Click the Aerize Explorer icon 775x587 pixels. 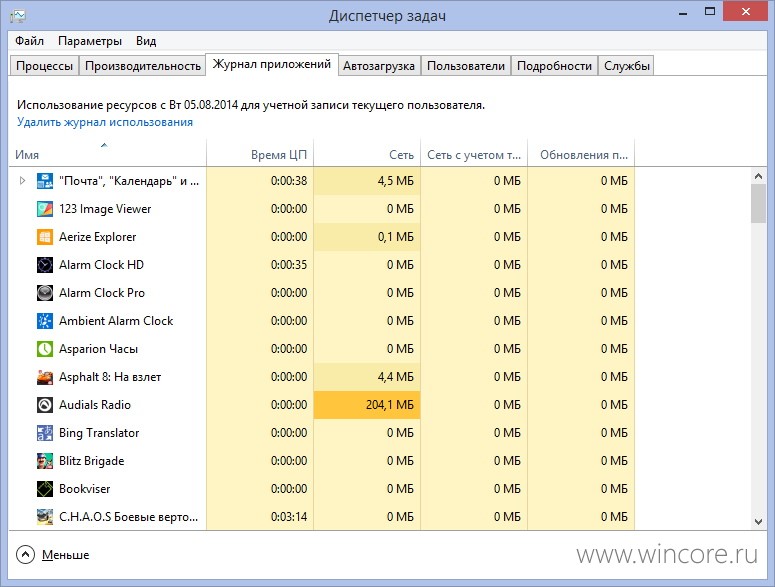45,237
